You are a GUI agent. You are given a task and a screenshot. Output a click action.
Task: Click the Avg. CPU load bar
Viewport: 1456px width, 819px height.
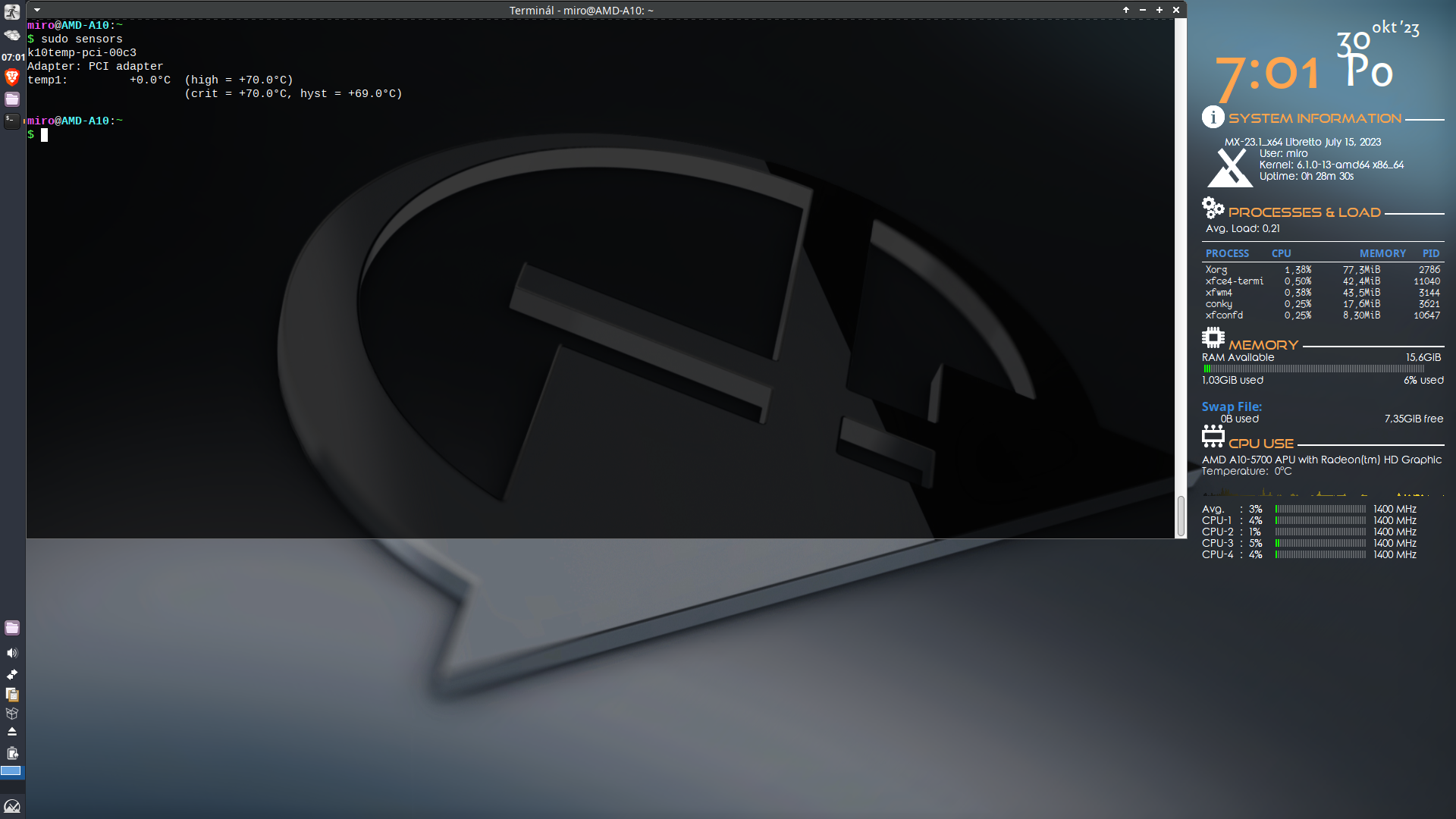click(1320, 510)
